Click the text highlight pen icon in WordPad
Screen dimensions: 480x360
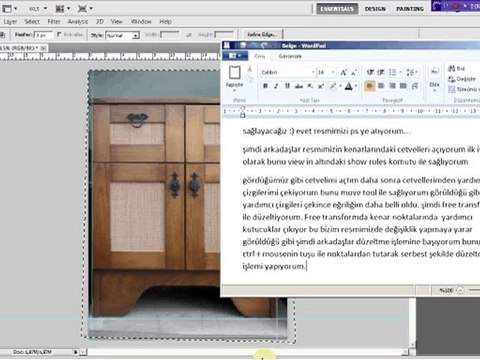point(332,86)
